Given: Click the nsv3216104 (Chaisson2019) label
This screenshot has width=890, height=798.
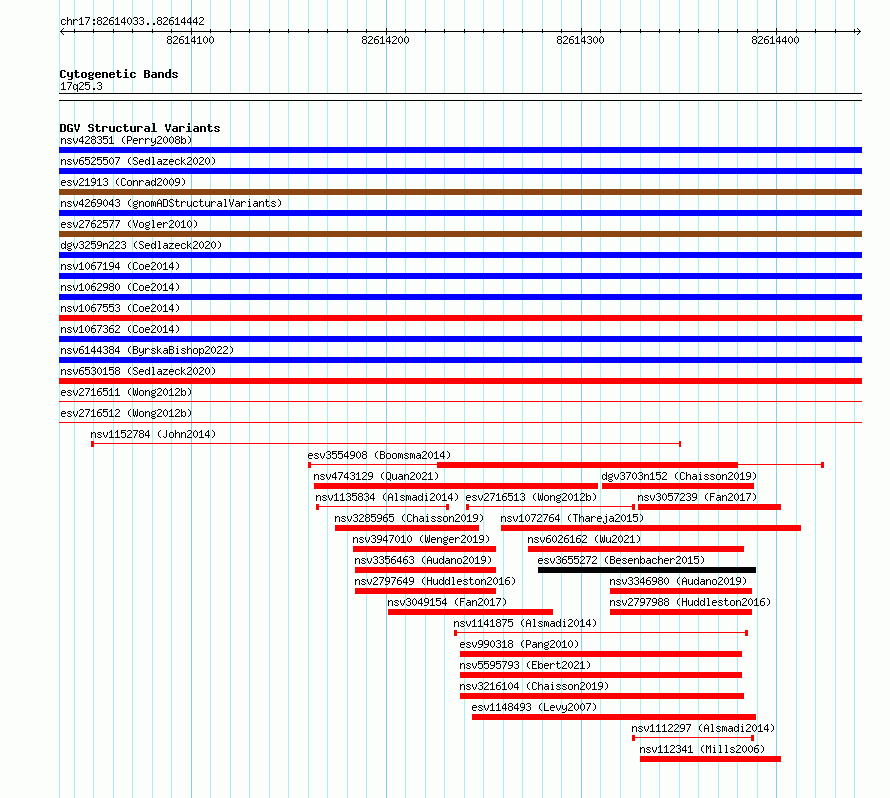Looking at the screenshot, I should pos(534,686).
